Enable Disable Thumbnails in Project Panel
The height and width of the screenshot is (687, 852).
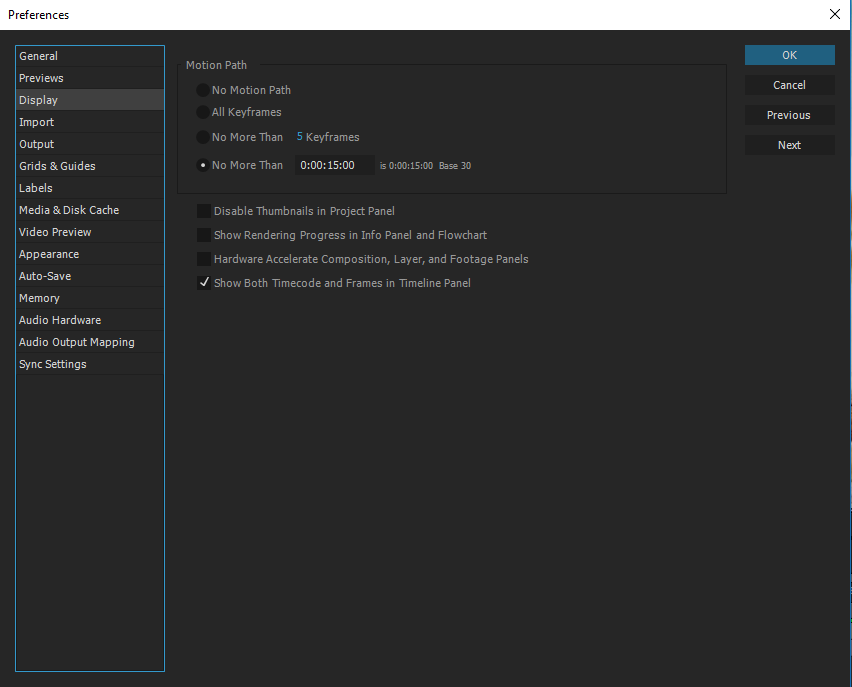(204, 211)
